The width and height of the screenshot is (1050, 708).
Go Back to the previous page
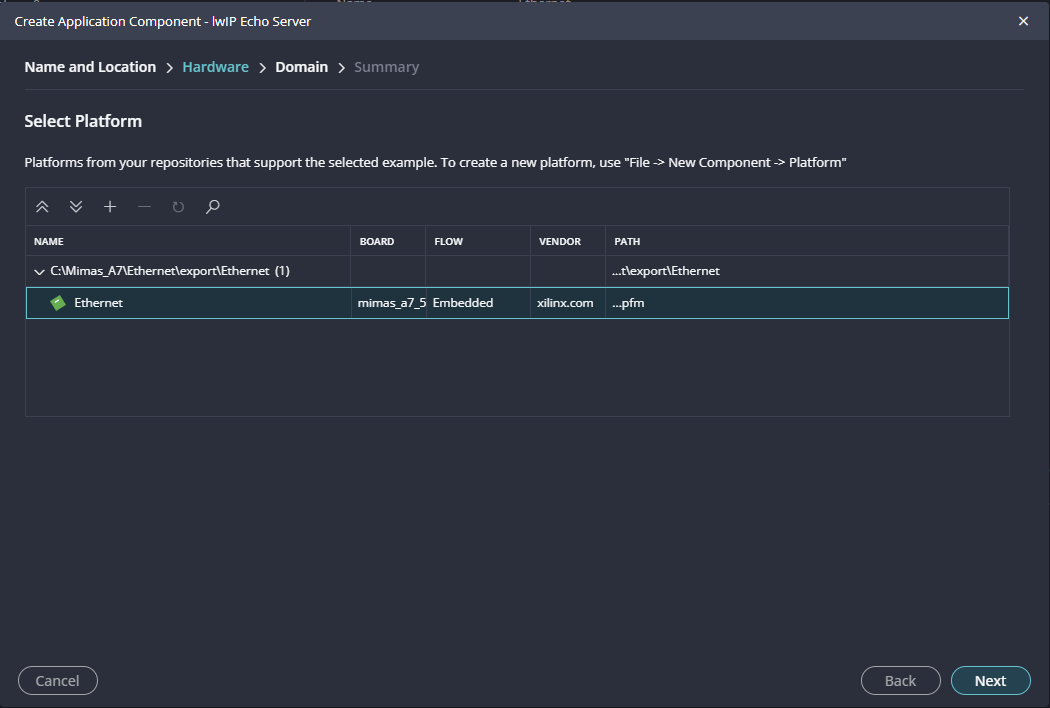tap(900, 680)
